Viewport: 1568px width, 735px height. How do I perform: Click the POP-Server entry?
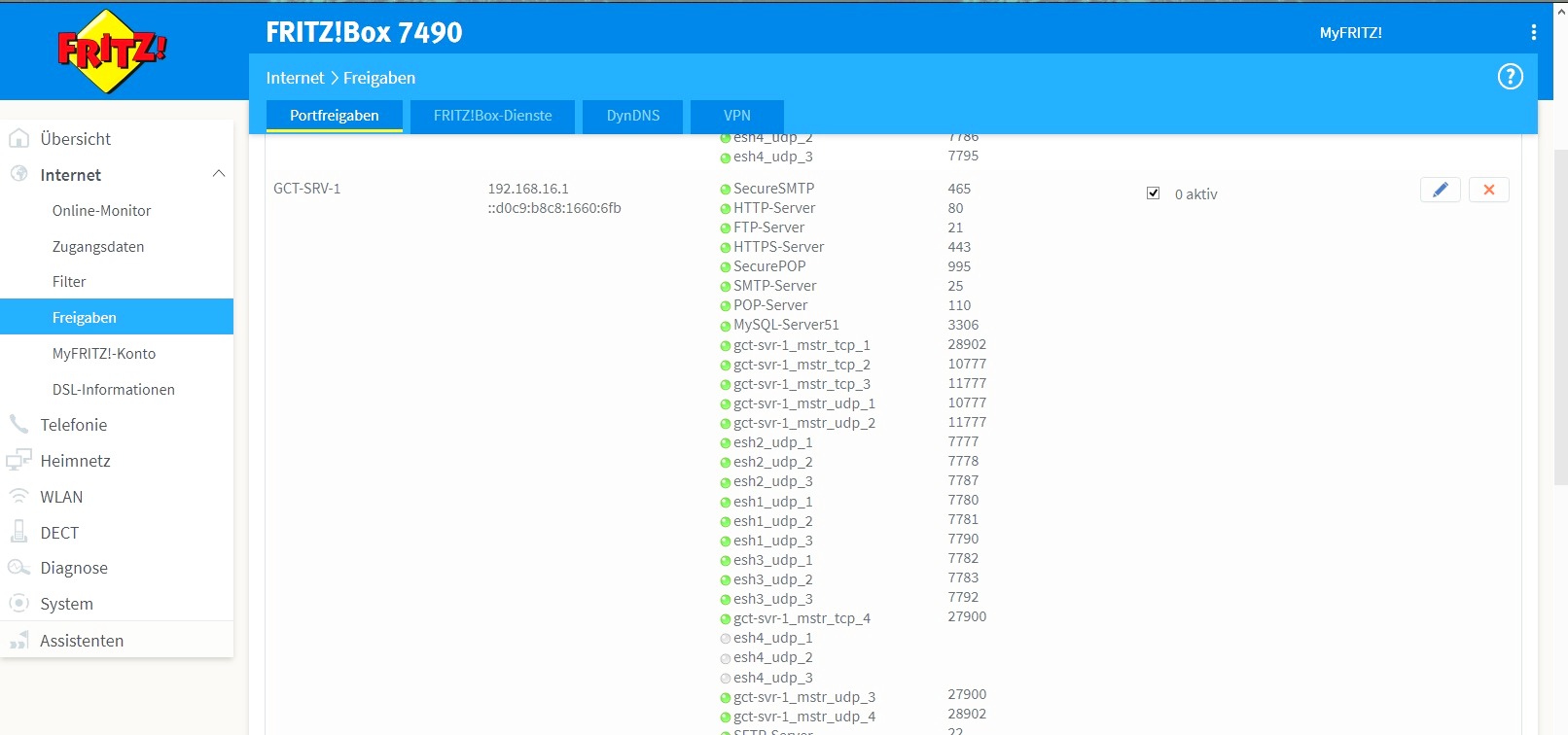(x=770, y=305)
